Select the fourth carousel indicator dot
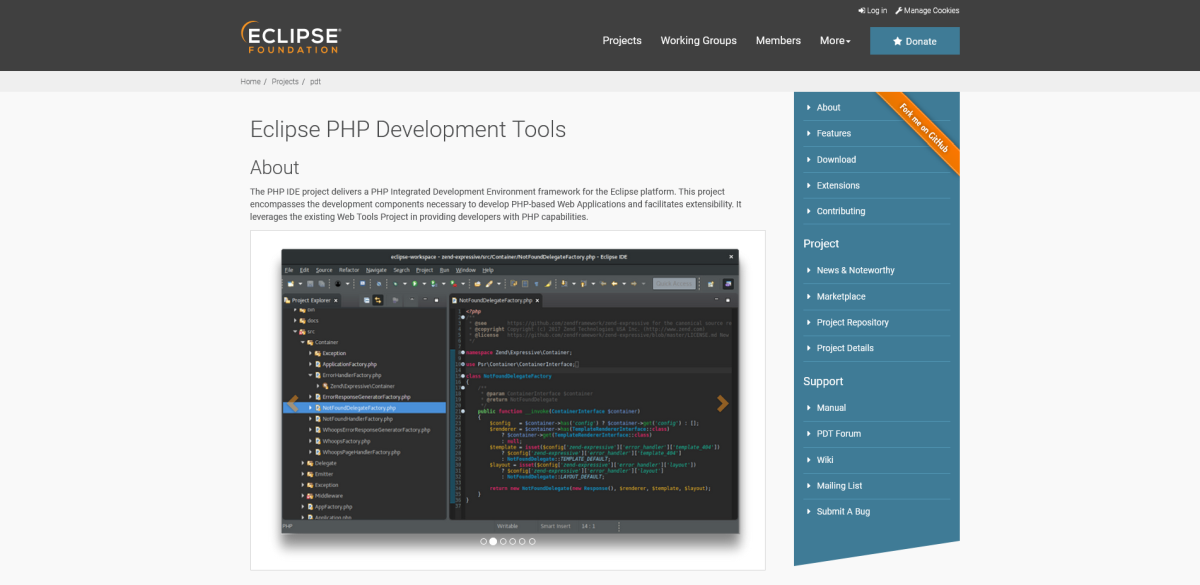This screenshot has height=585, width=1200. tap(513, 541)
